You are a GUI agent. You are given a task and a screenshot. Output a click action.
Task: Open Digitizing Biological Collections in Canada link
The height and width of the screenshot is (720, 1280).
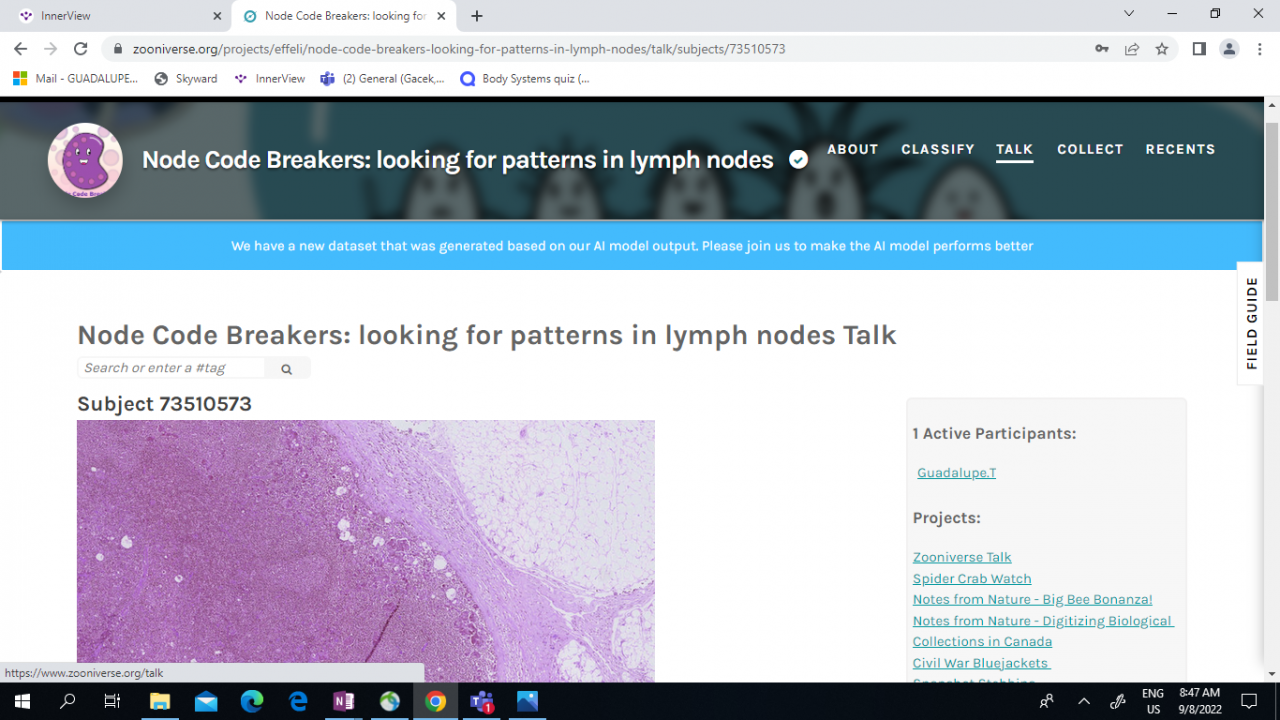[x=1042, y=631]
